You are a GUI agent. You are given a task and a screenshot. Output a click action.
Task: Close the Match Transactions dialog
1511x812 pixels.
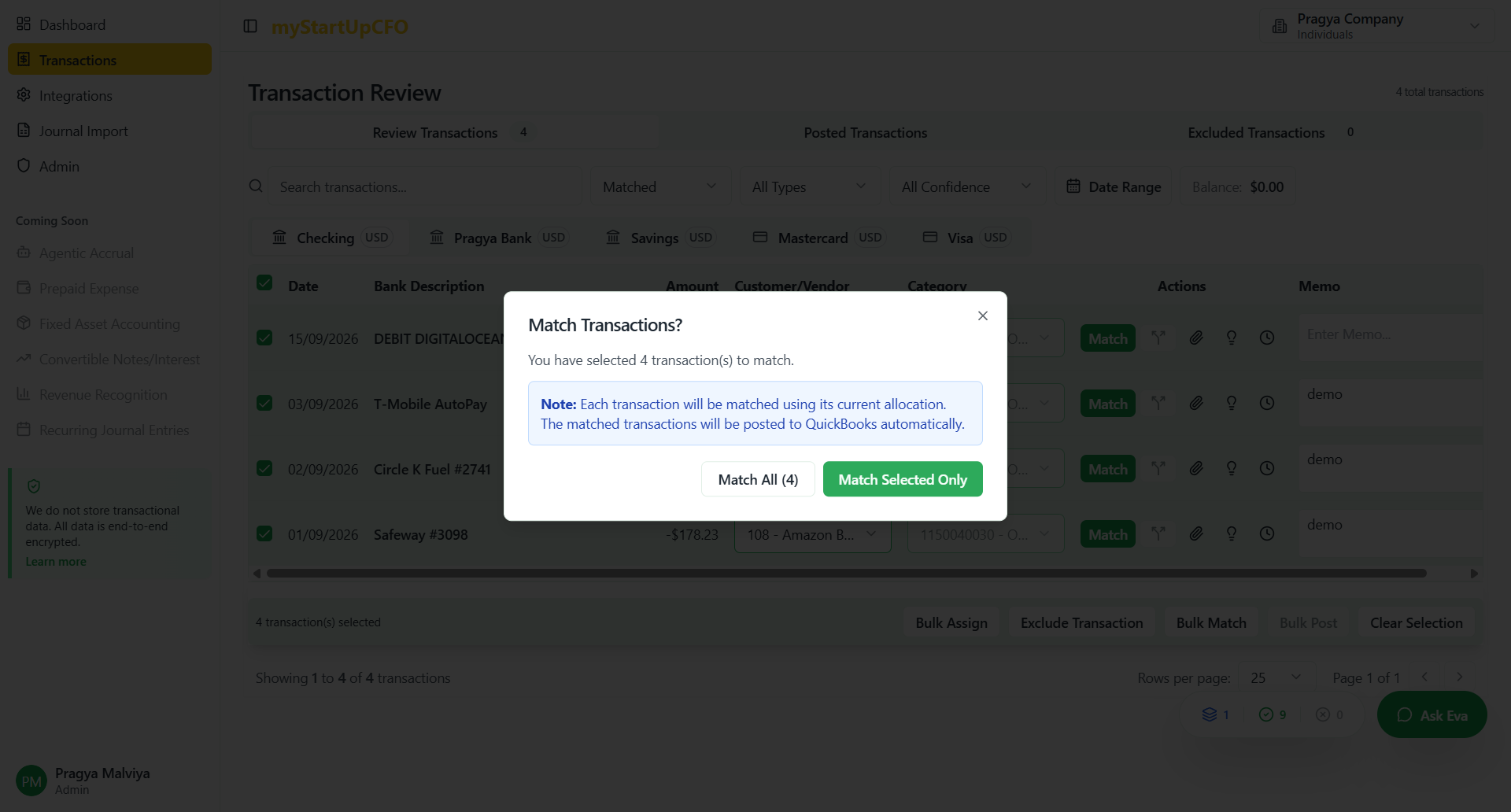pyautogui.click(x=982, y=316)
